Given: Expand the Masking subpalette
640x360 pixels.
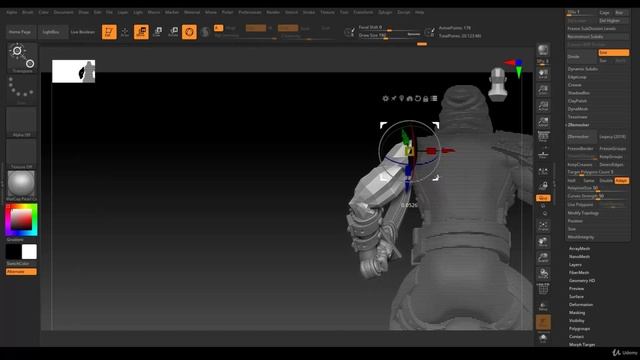Looking at the screenshot, I should 577,313.
